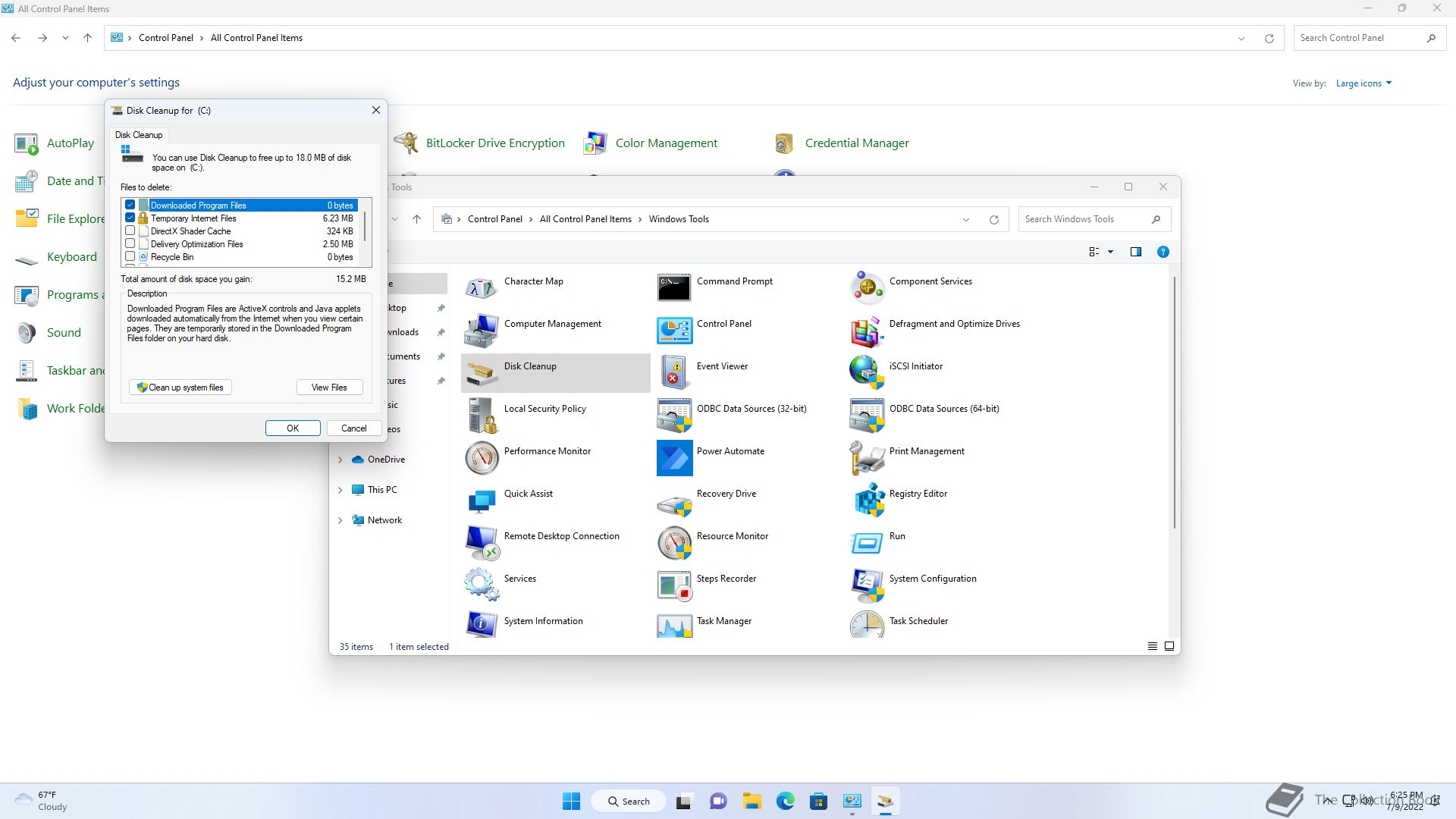Select Disk Cleanup in Windows Tools list
The width and height of the screenshot is (1456, 819).
click(555, 372)
